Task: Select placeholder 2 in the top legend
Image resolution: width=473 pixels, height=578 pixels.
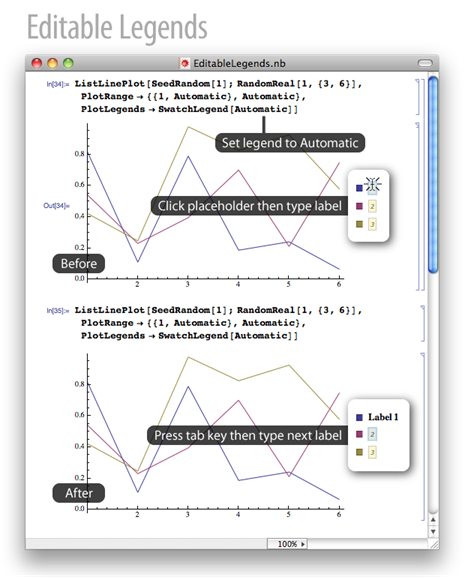Action: 372,206
